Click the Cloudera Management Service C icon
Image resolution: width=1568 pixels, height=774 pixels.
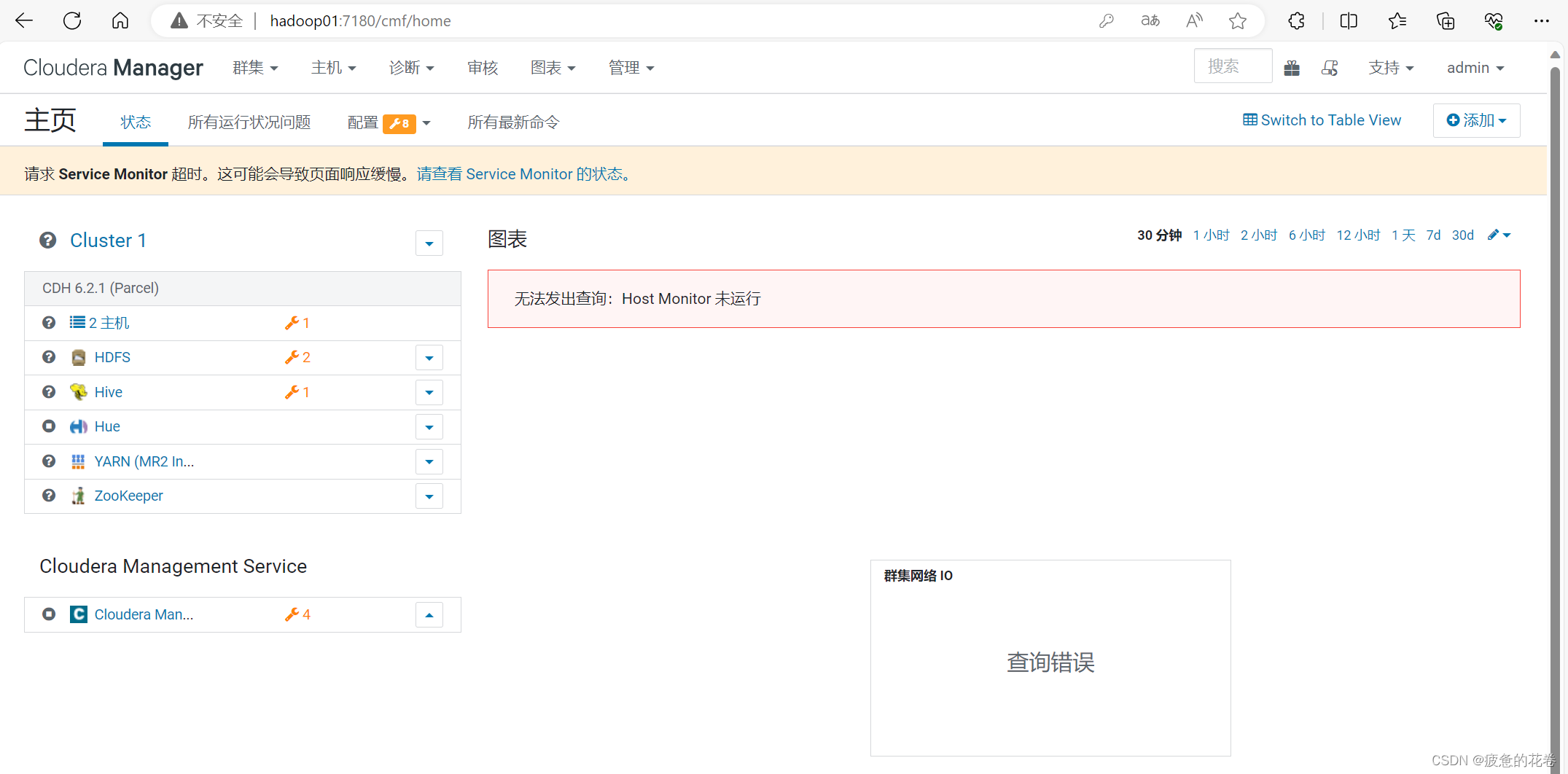[79, 614]
